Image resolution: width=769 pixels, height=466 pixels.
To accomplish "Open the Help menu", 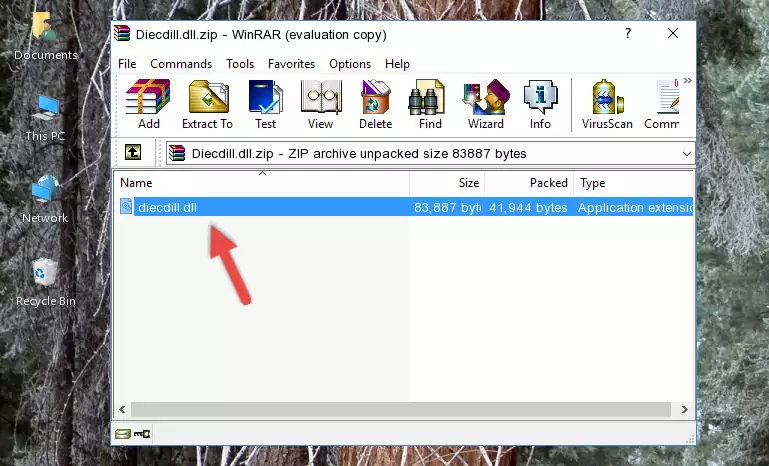I will [397, 64].
